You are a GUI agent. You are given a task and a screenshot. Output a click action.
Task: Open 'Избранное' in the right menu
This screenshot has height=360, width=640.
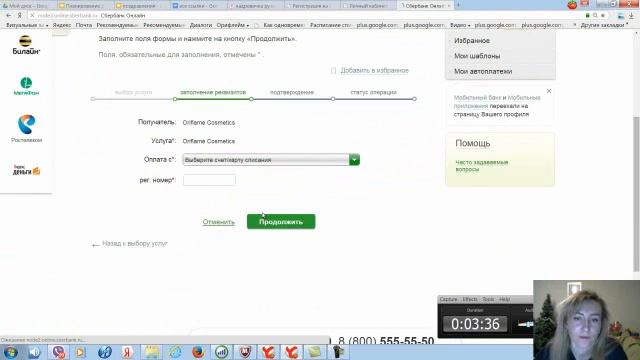tap(472, 41)
